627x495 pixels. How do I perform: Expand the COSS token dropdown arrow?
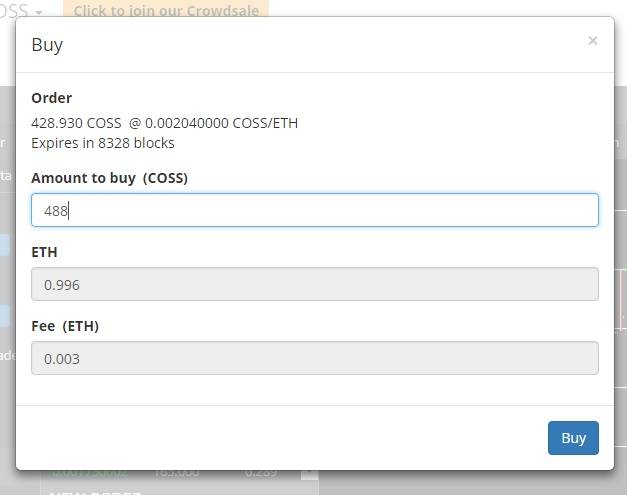[x=39, y=13]
